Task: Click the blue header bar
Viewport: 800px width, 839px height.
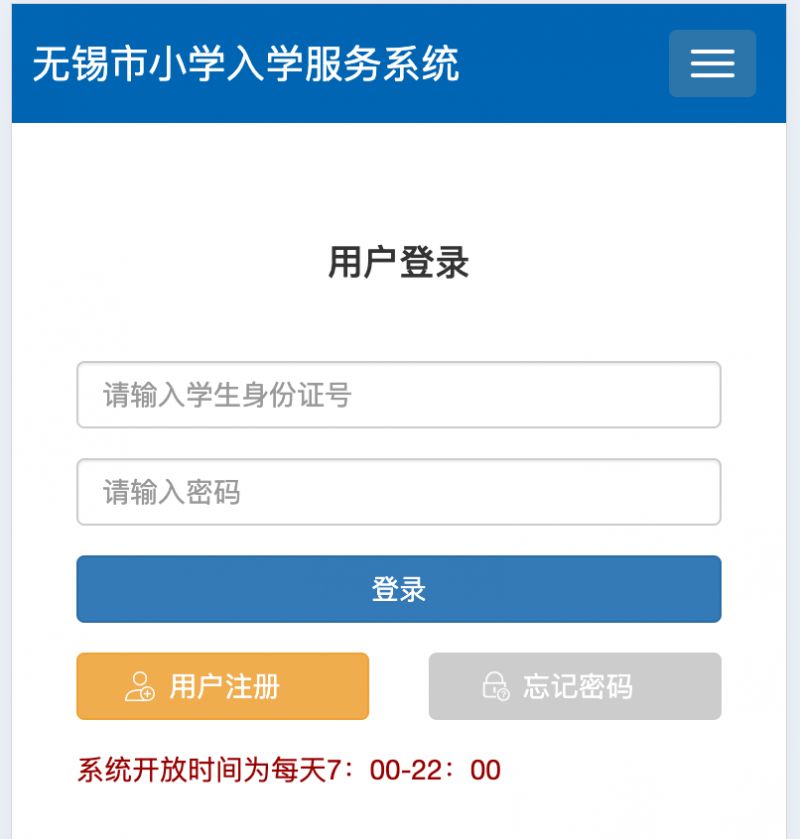Action: pyautogui.click(x=399, y=63)
